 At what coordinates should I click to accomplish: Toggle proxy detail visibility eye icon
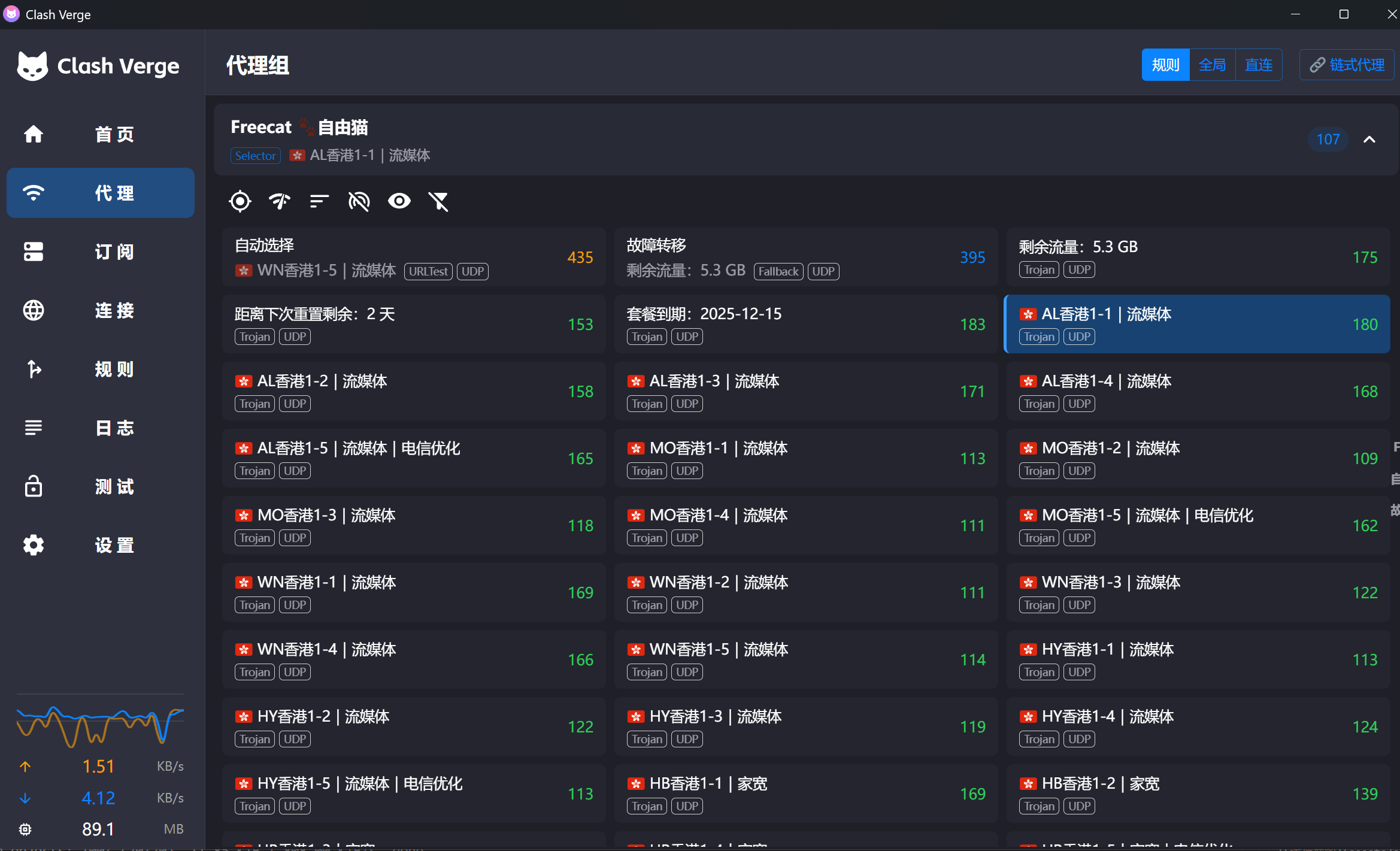399,201
